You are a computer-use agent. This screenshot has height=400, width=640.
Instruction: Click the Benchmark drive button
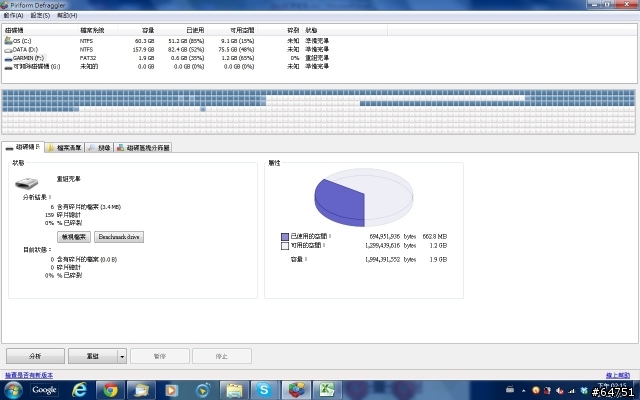point(119,237)
